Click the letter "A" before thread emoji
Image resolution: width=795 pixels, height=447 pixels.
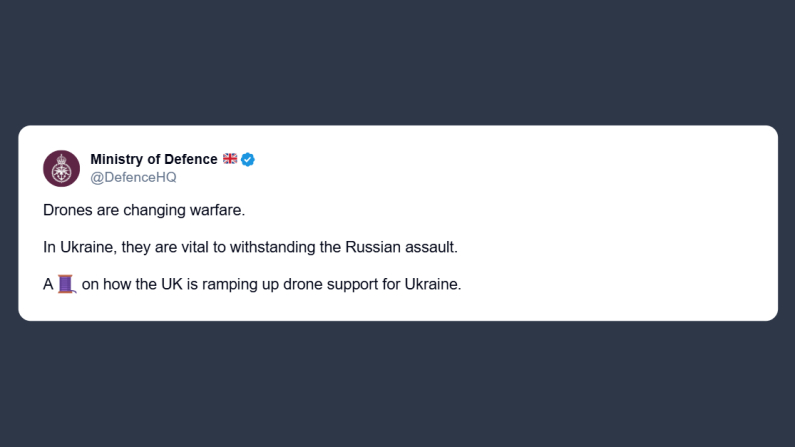pyautogui.click(x=48, y=284)
